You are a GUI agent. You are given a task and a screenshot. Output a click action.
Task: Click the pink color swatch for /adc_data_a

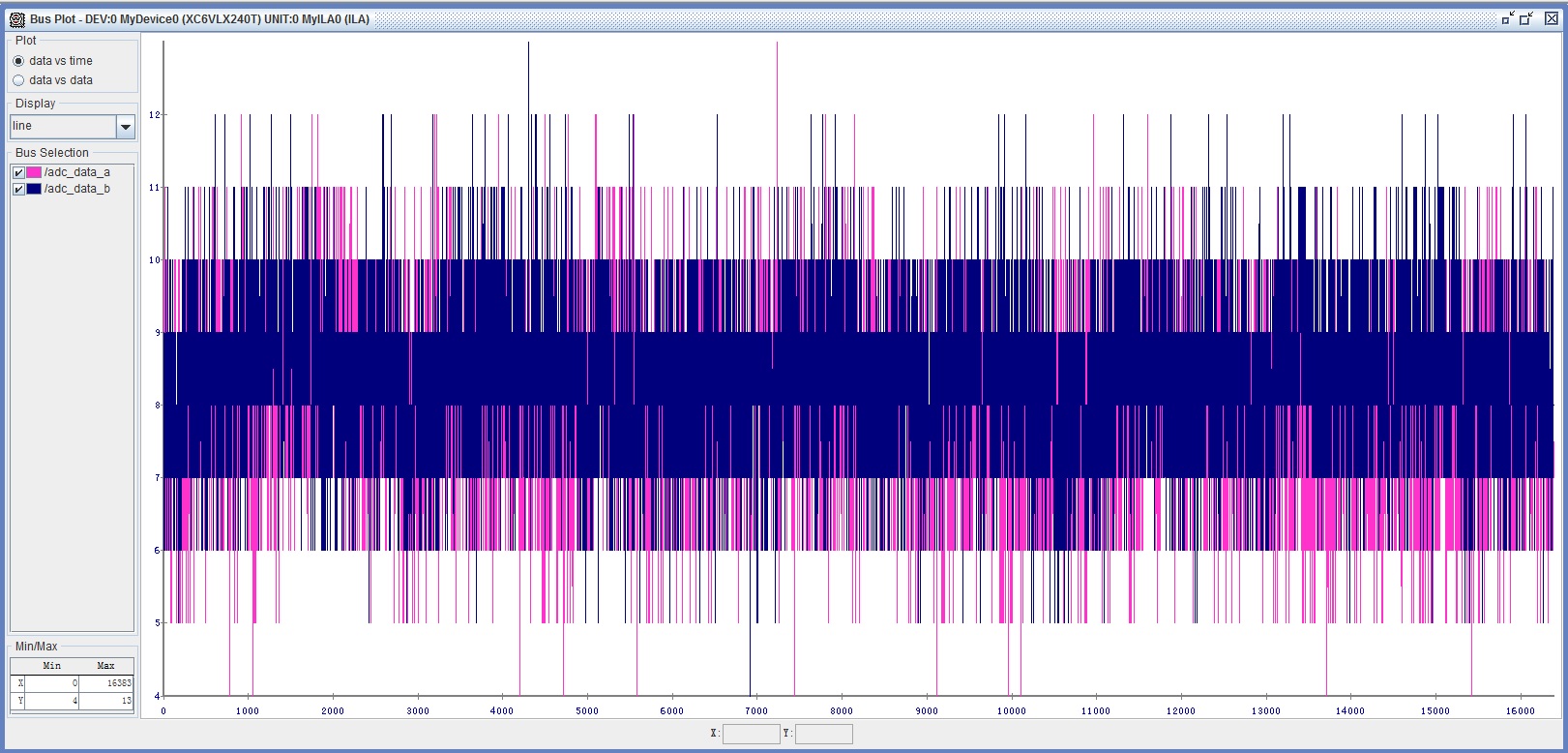pyautogui.click(x=34, y=172)
